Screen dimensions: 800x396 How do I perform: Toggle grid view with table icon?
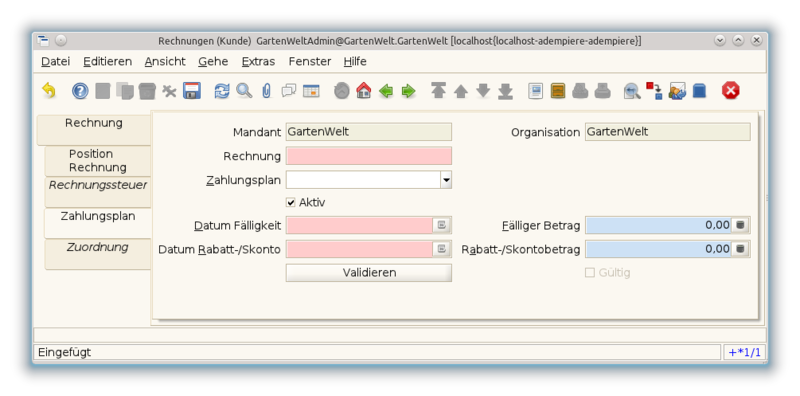(x=311, y=91)
